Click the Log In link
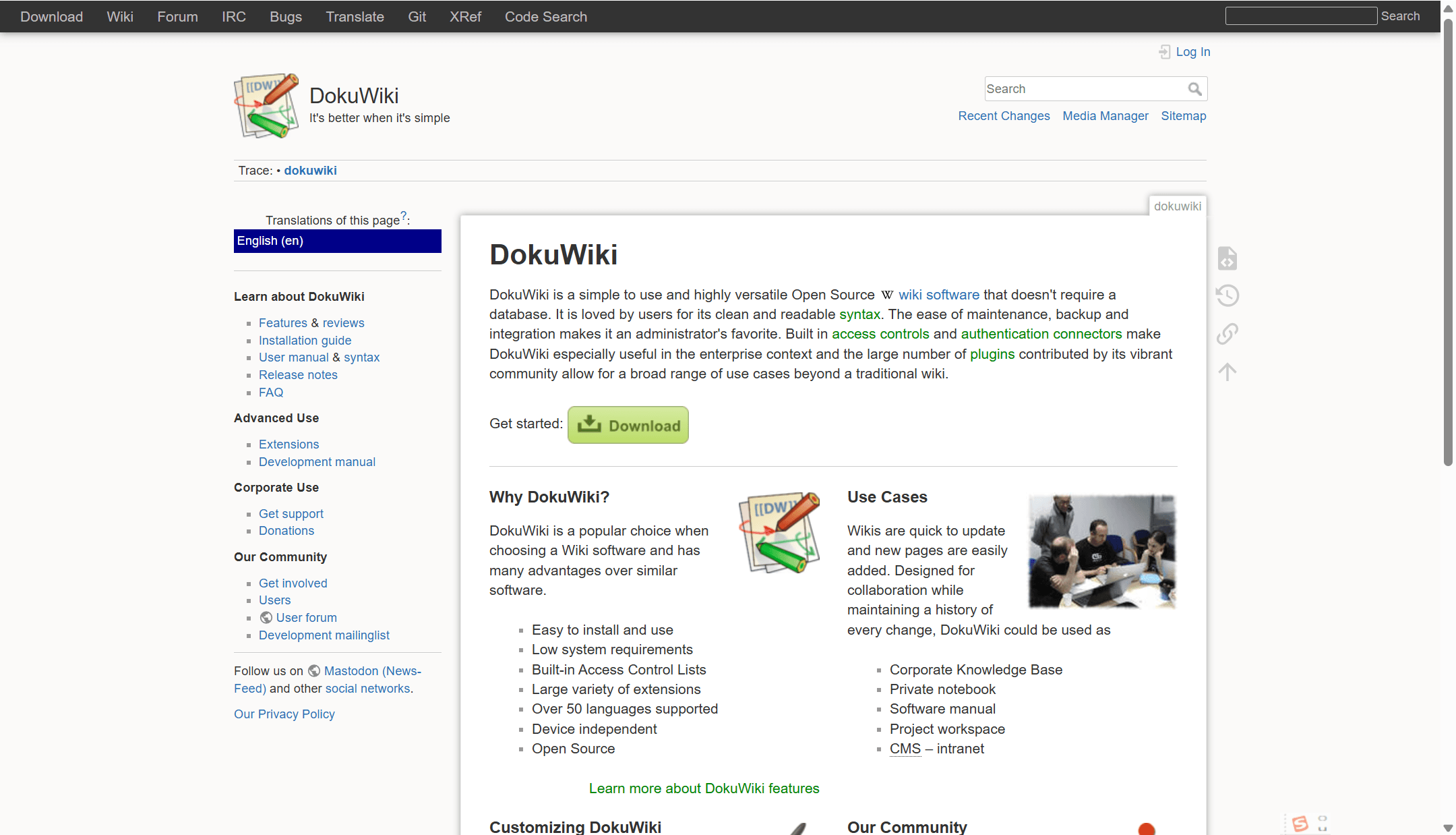This screenshot has width=1456, height=835. tap(1193, 52)
